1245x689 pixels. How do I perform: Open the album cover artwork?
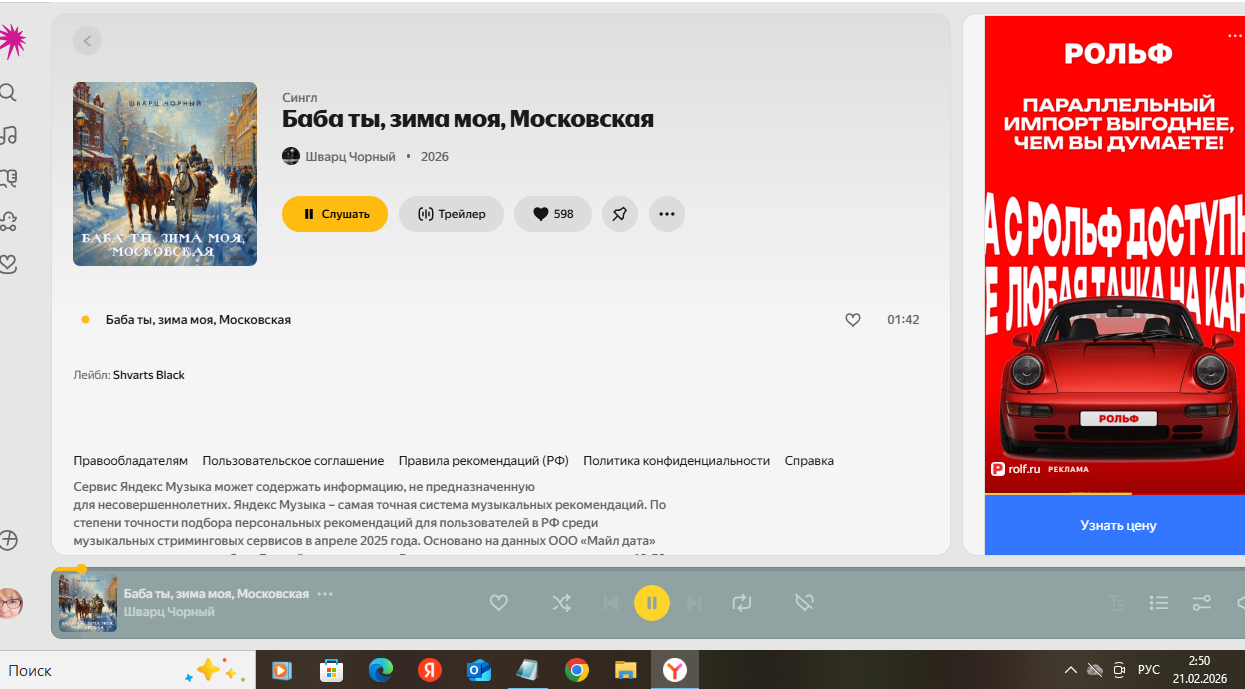coord(165,174)
